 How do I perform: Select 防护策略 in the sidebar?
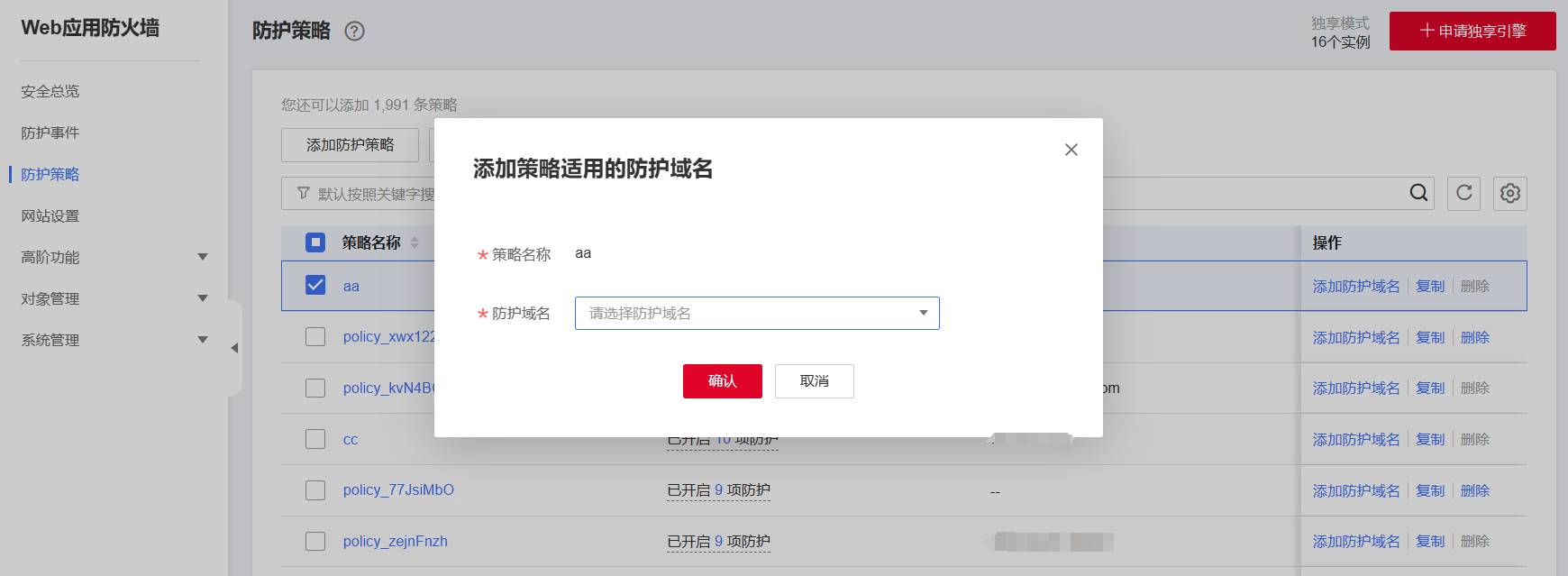50,174
